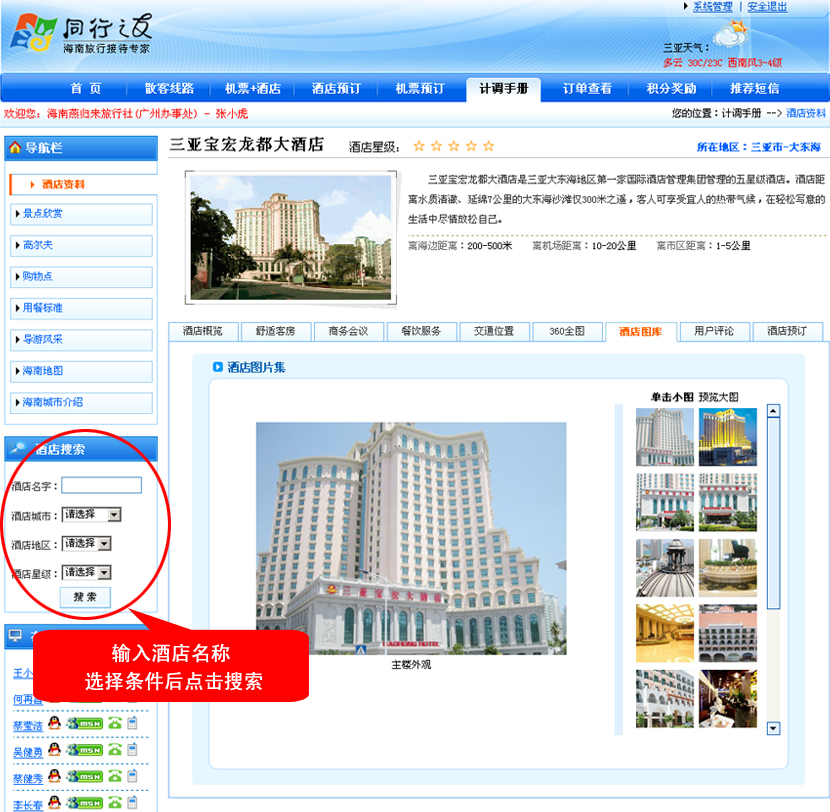Screen dimensions: 830x812
Task: Open 散客线路 menu item
Action: (169, 88)
